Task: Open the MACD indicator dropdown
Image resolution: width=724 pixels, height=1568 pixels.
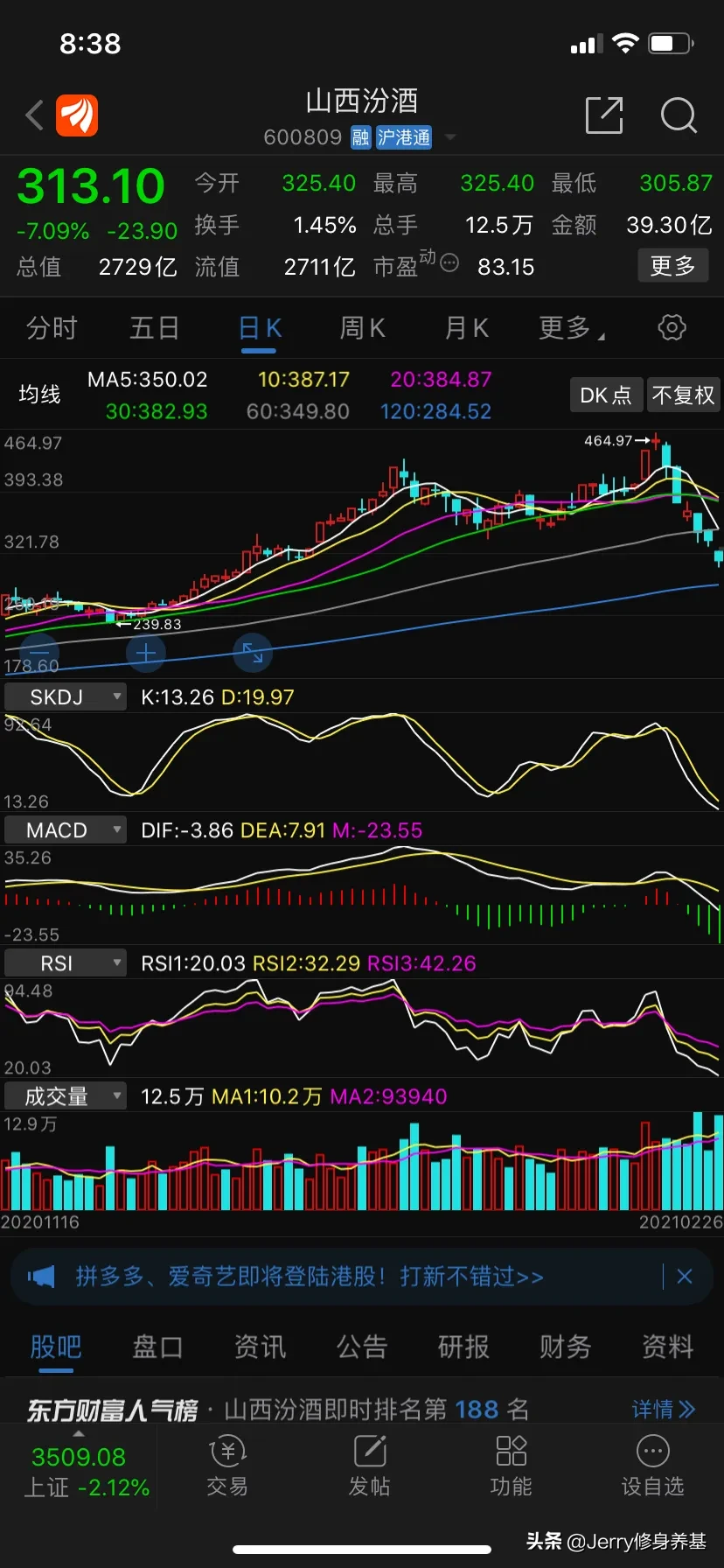Action: click(66, 829)
